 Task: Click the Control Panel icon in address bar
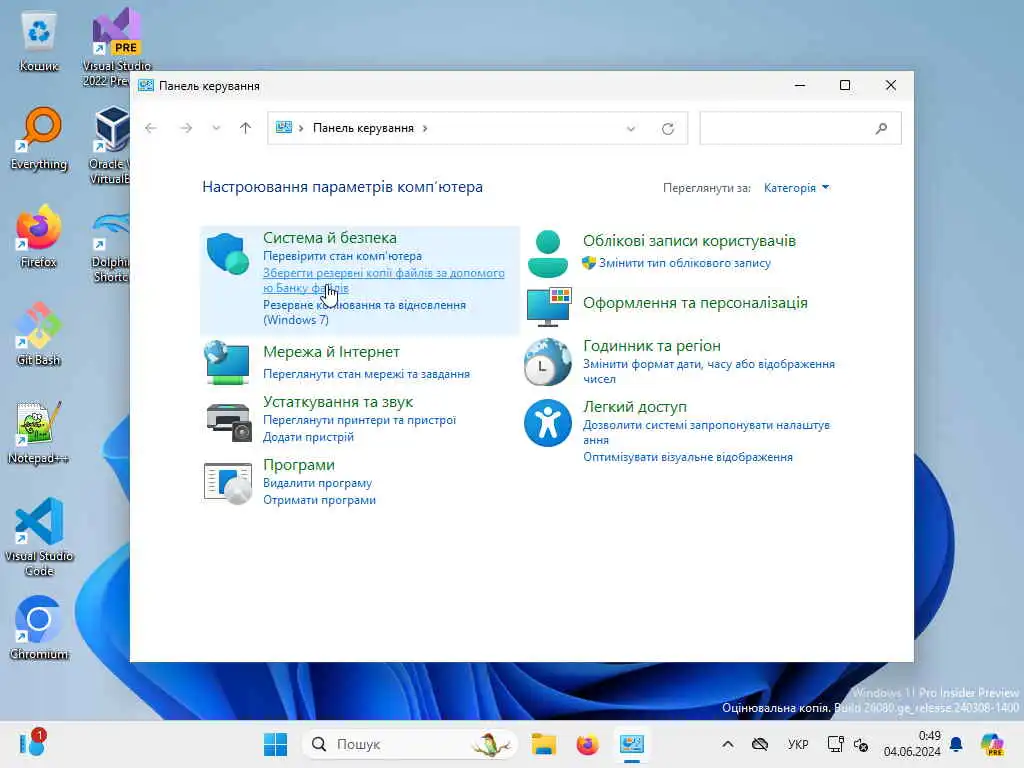click(x=283, y=127)
